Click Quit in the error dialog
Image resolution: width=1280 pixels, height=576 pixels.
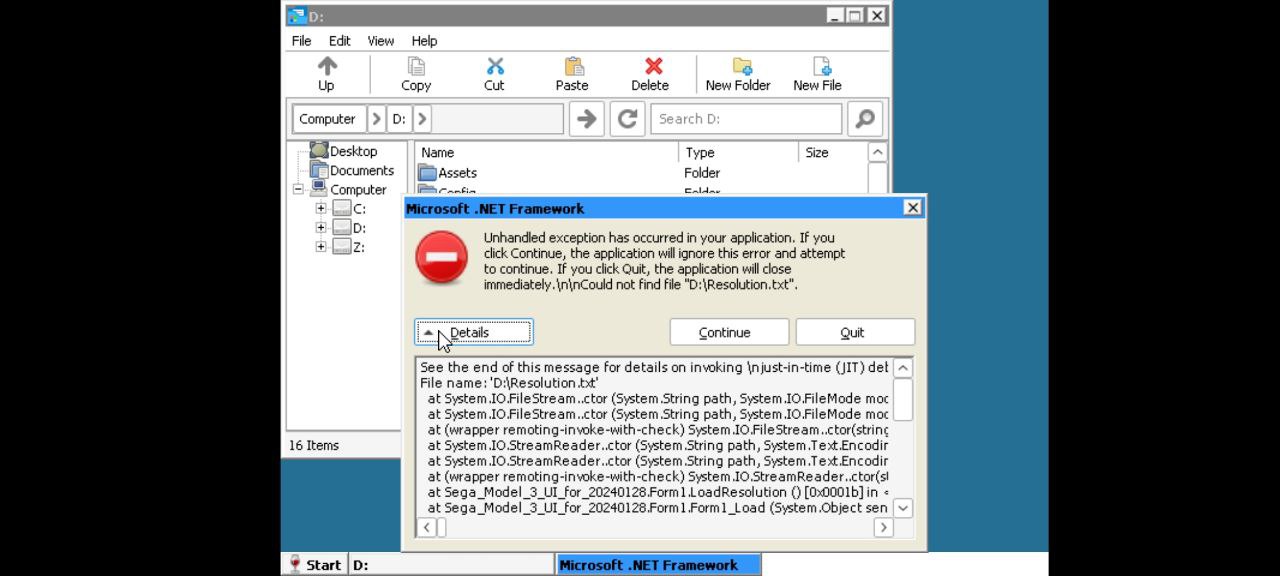coord(855,332)
